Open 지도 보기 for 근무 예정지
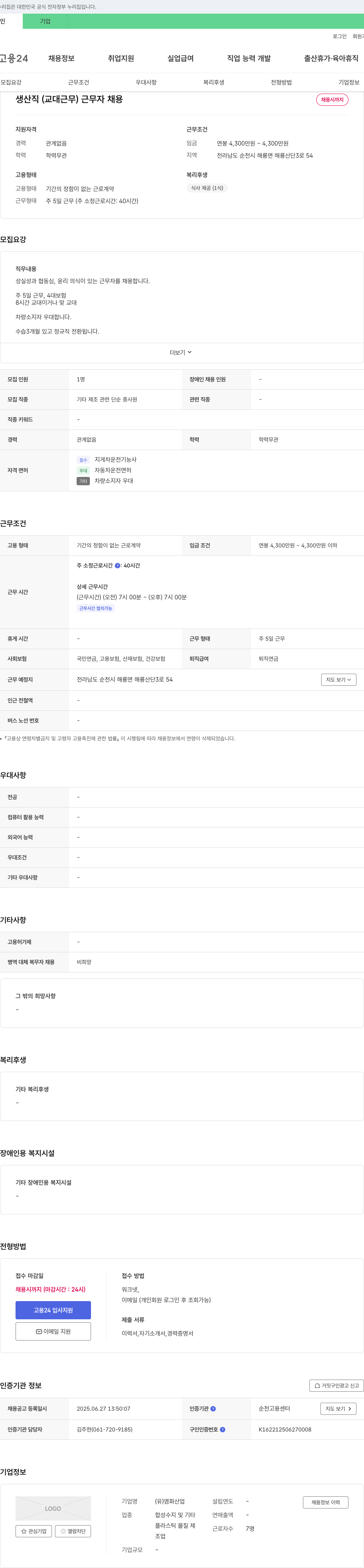The height and width of the screenshot is (1568, 364). tap(339, 679)
